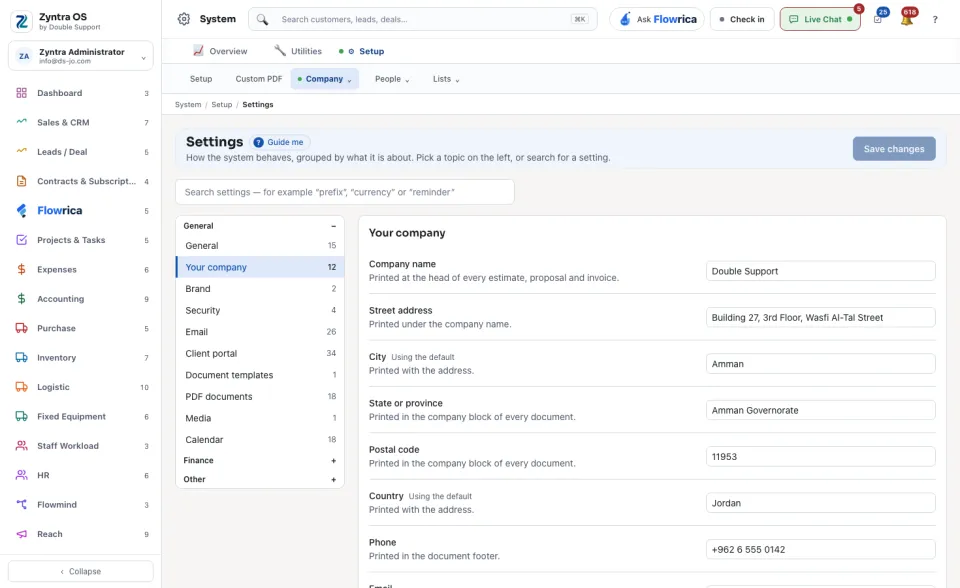Open the Flowmind icon
960x588 pixels.
point(21,505)
